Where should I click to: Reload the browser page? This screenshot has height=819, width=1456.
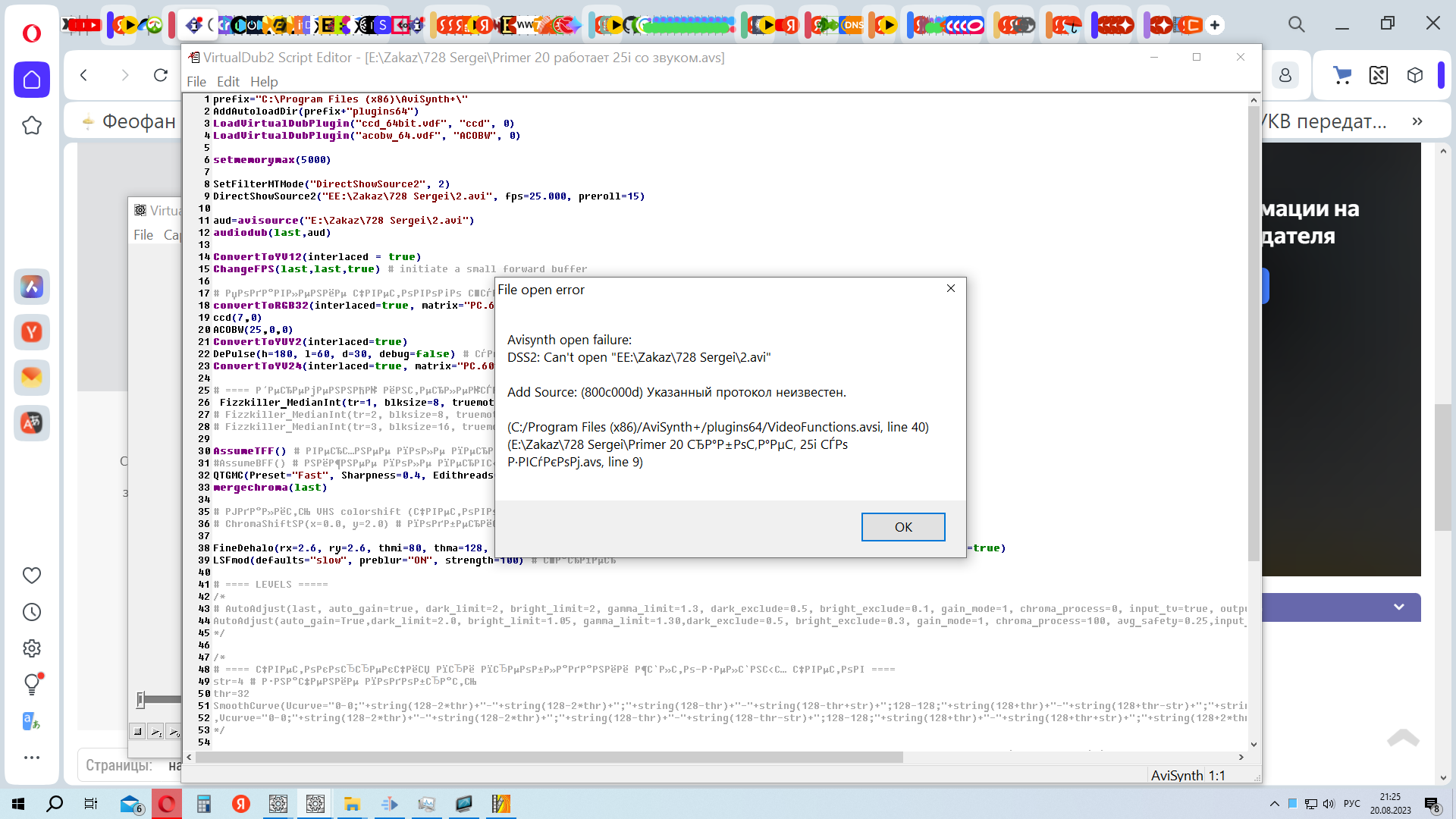[161, 75]
